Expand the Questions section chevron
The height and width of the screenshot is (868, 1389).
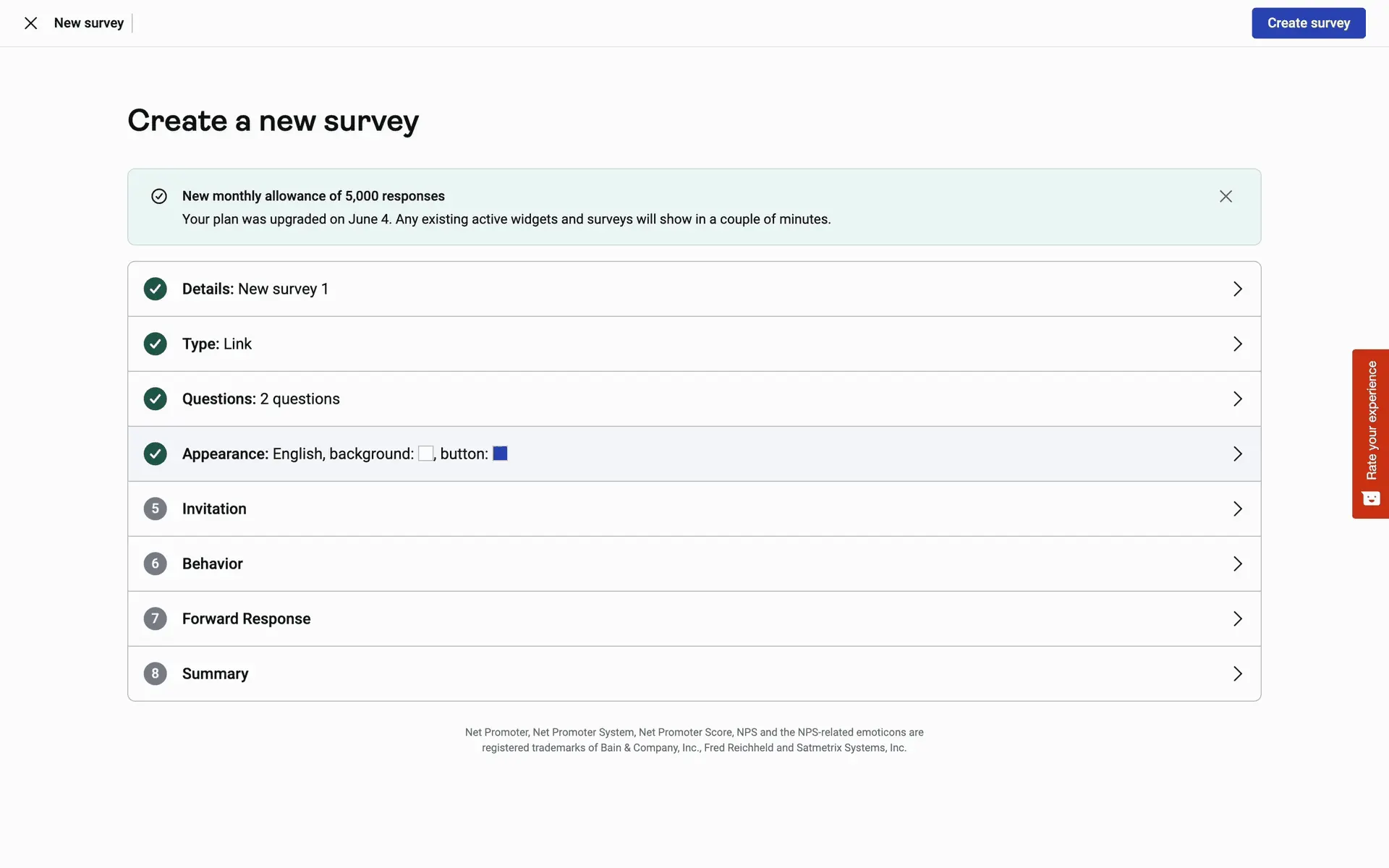pyautogui.click(x=1237, y=399)
